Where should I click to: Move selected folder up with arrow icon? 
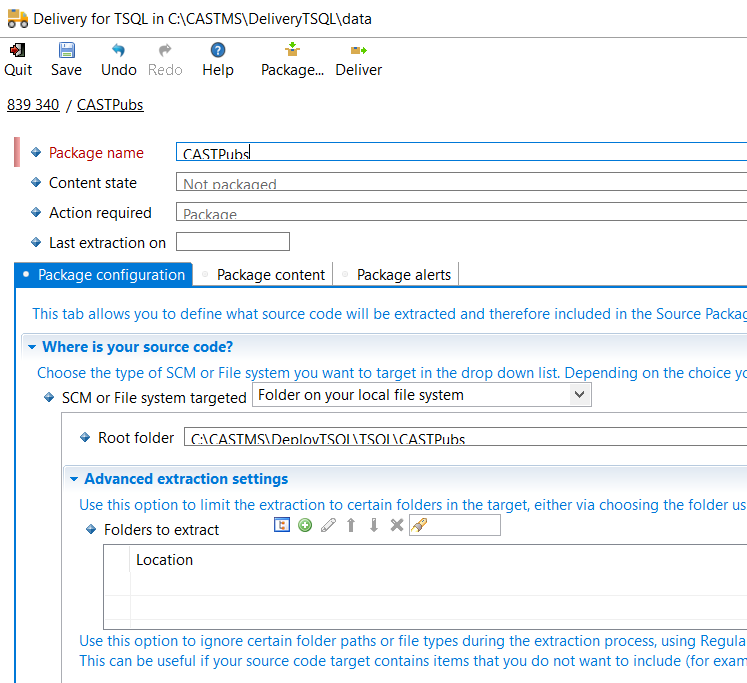(351, 525)
